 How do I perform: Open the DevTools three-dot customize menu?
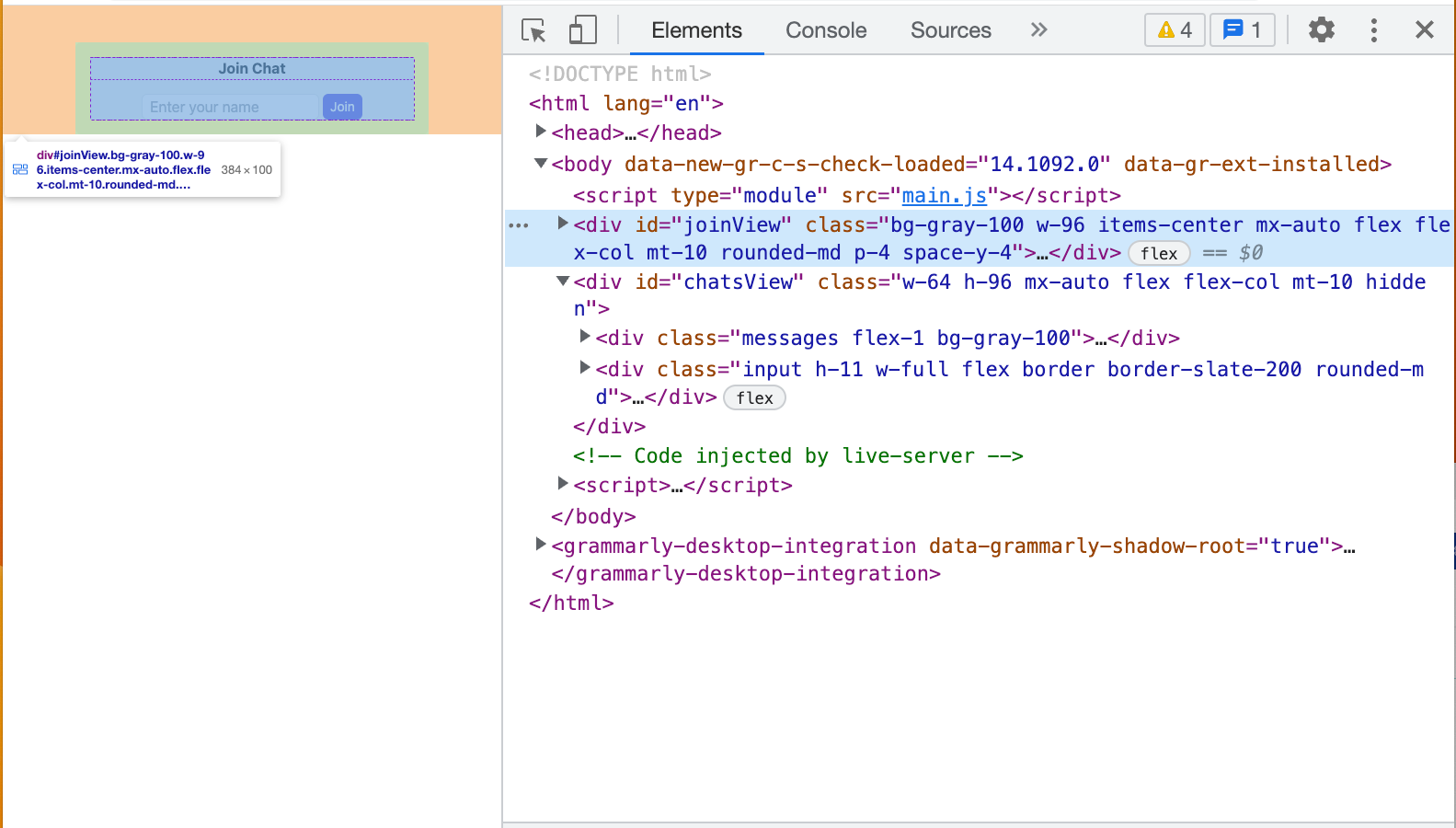[x=1374, y=30]
